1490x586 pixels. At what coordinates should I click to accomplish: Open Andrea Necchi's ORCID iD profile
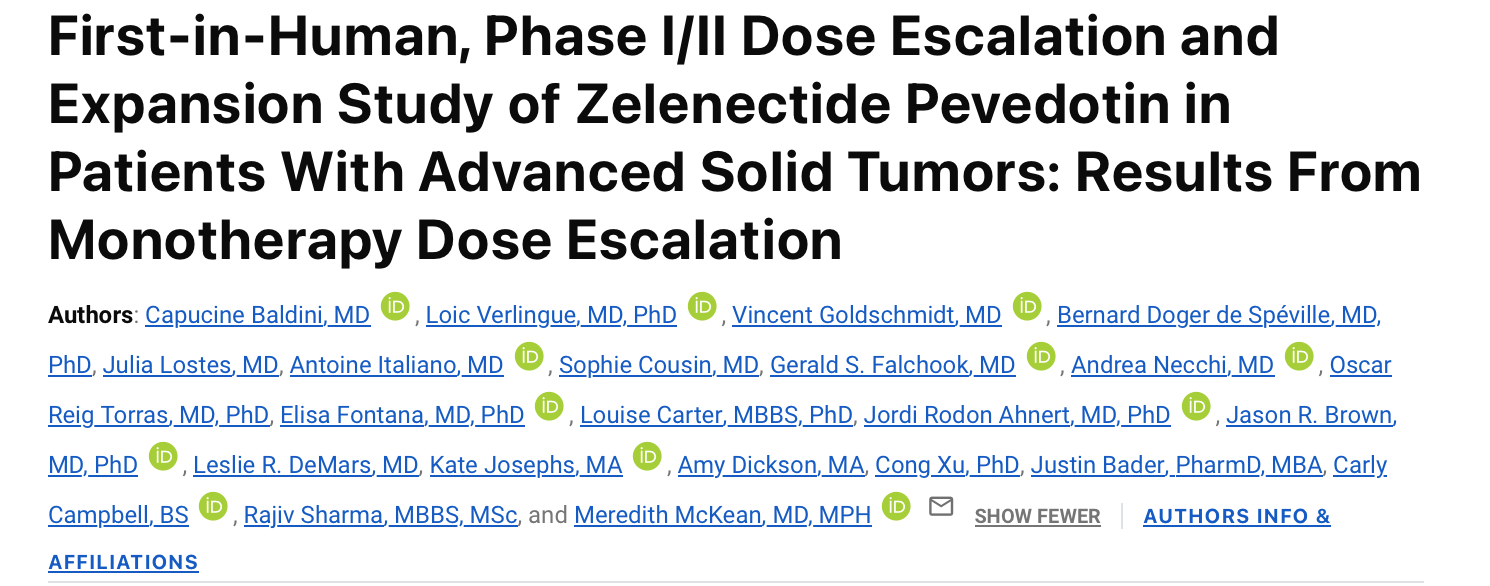pos(1299,357)
